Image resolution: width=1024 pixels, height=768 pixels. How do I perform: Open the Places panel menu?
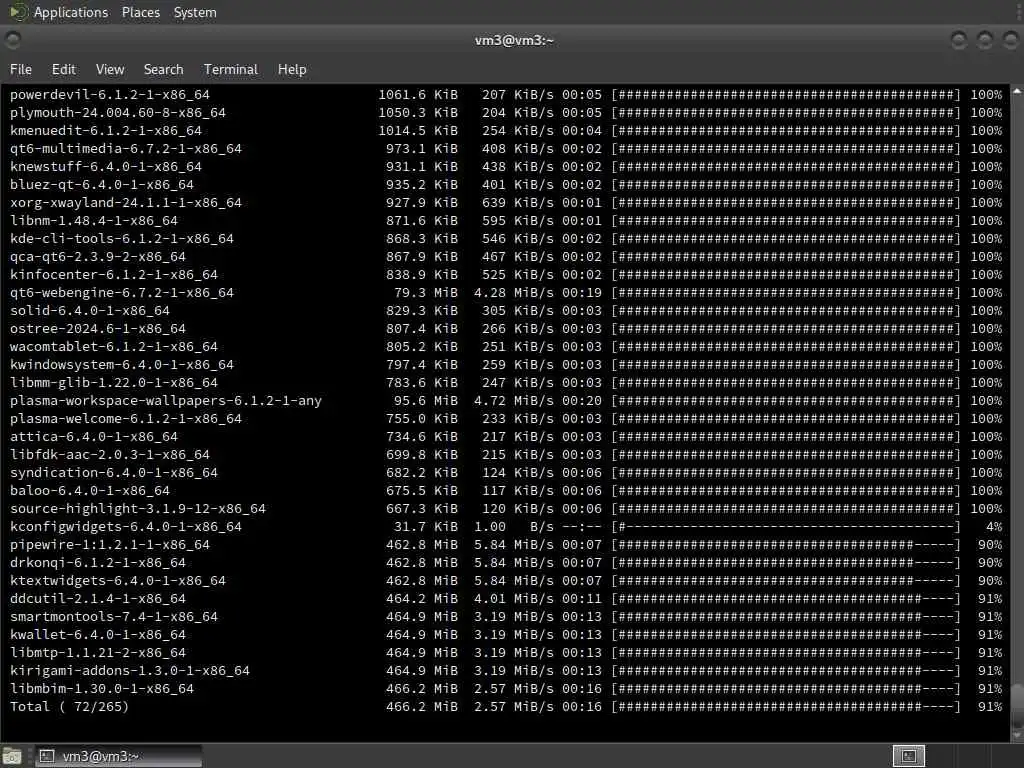pyautogui.click(x=140, y=12)
